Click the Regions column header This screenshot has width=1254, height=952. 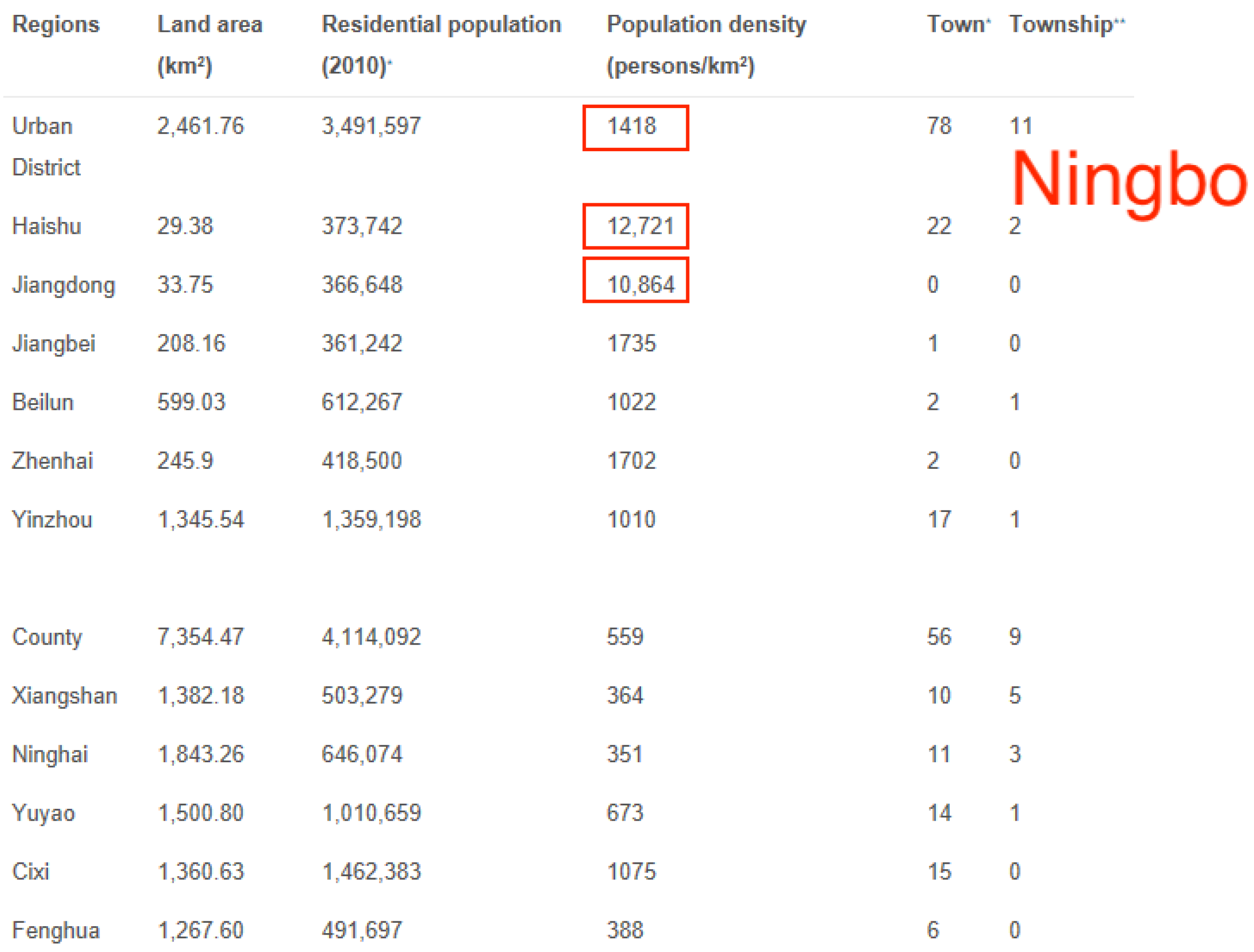tap(55, 24)
